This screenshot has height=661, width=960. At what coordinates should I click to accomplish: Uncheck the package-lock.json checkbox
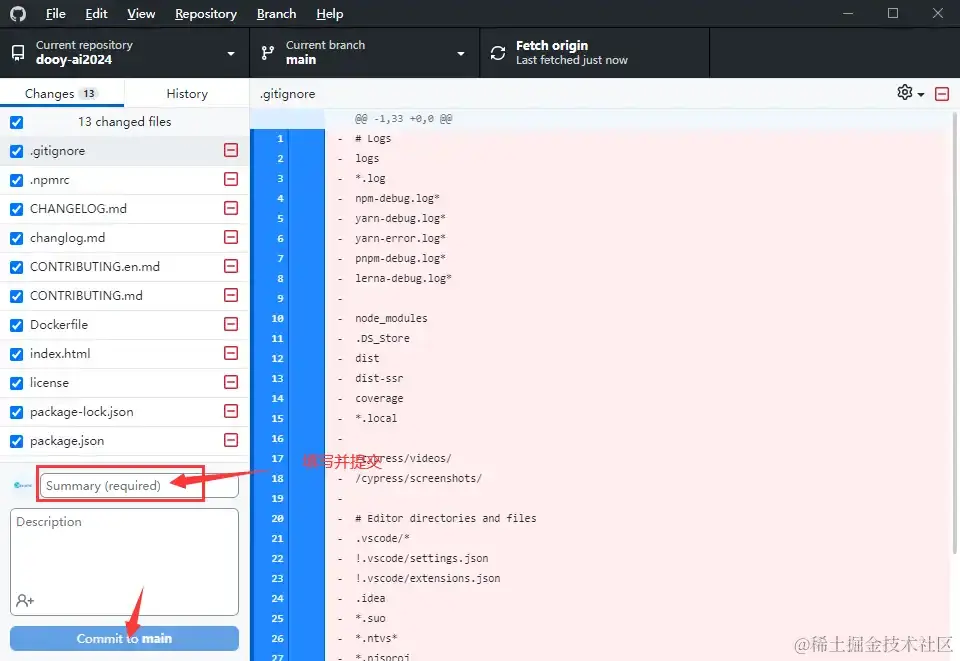[17, 413]
